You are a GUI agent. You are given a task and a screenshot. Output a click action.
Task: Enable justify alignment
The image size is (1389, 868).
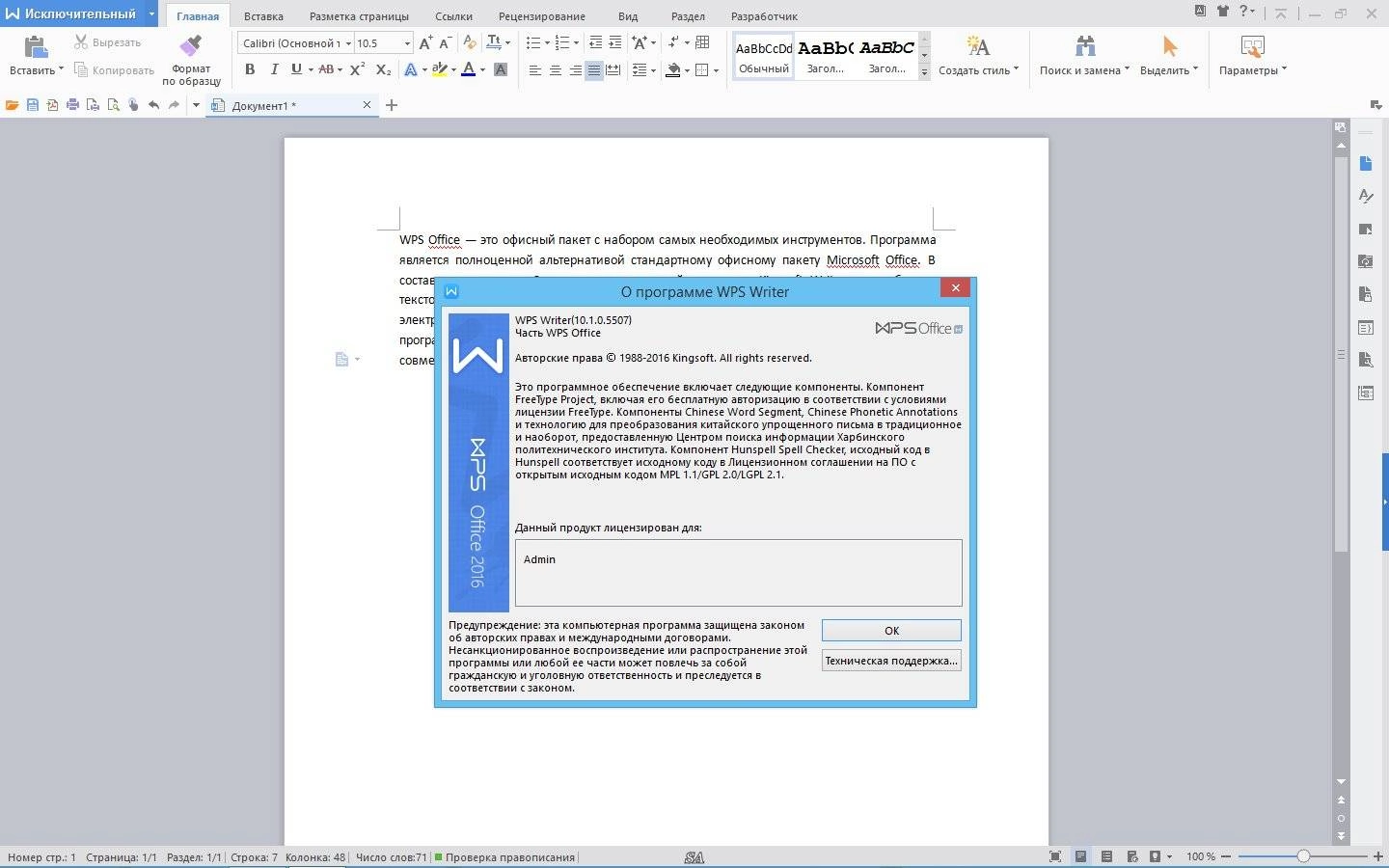coord(594,70)
